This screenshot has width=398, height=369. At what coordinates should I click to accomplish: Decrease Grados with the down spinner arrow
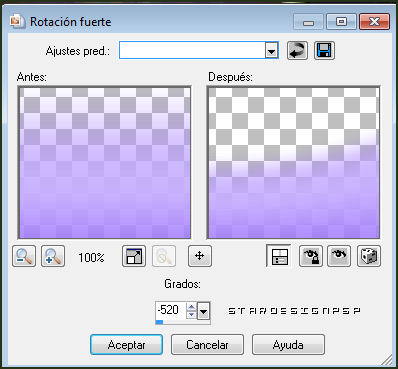pyautogui.click(x=191, y=315)
